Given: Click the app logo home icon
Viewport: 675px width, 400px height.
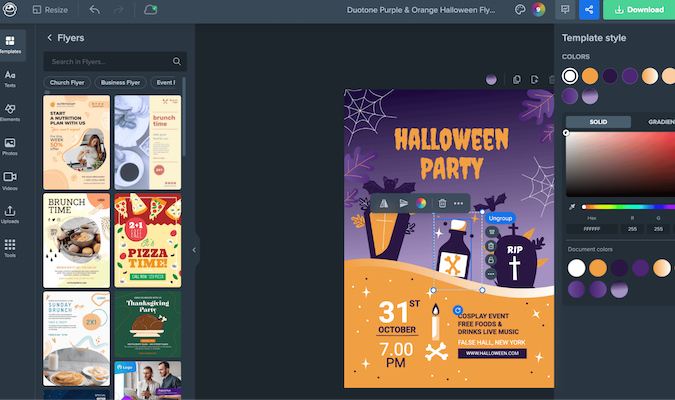Looking at the screenshot, I should [10, 9].
